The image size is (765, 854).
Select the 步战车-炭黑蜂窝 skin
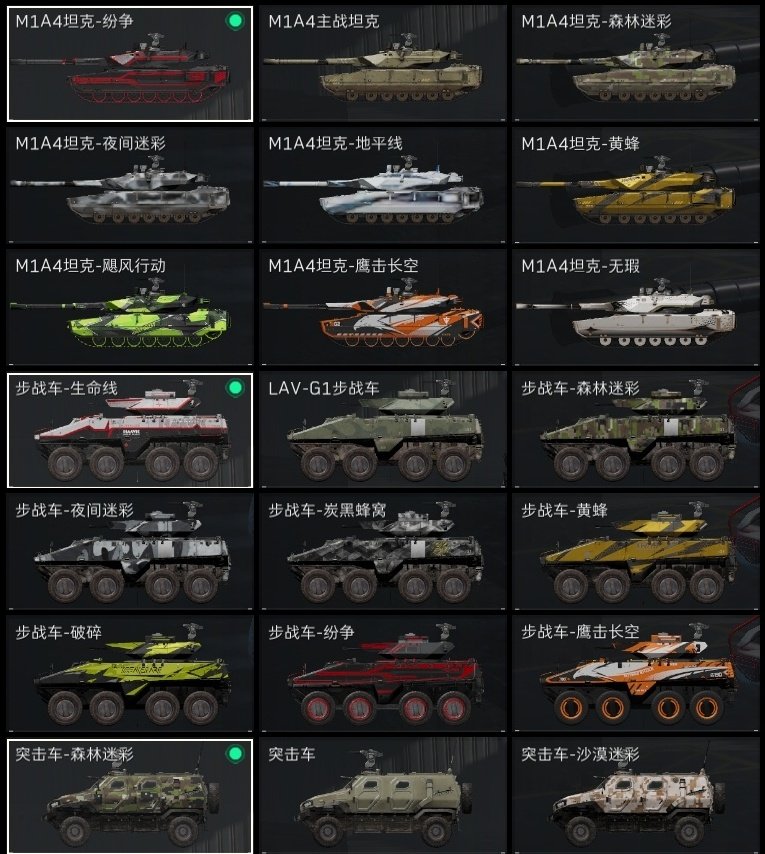[x=383, y=552]
